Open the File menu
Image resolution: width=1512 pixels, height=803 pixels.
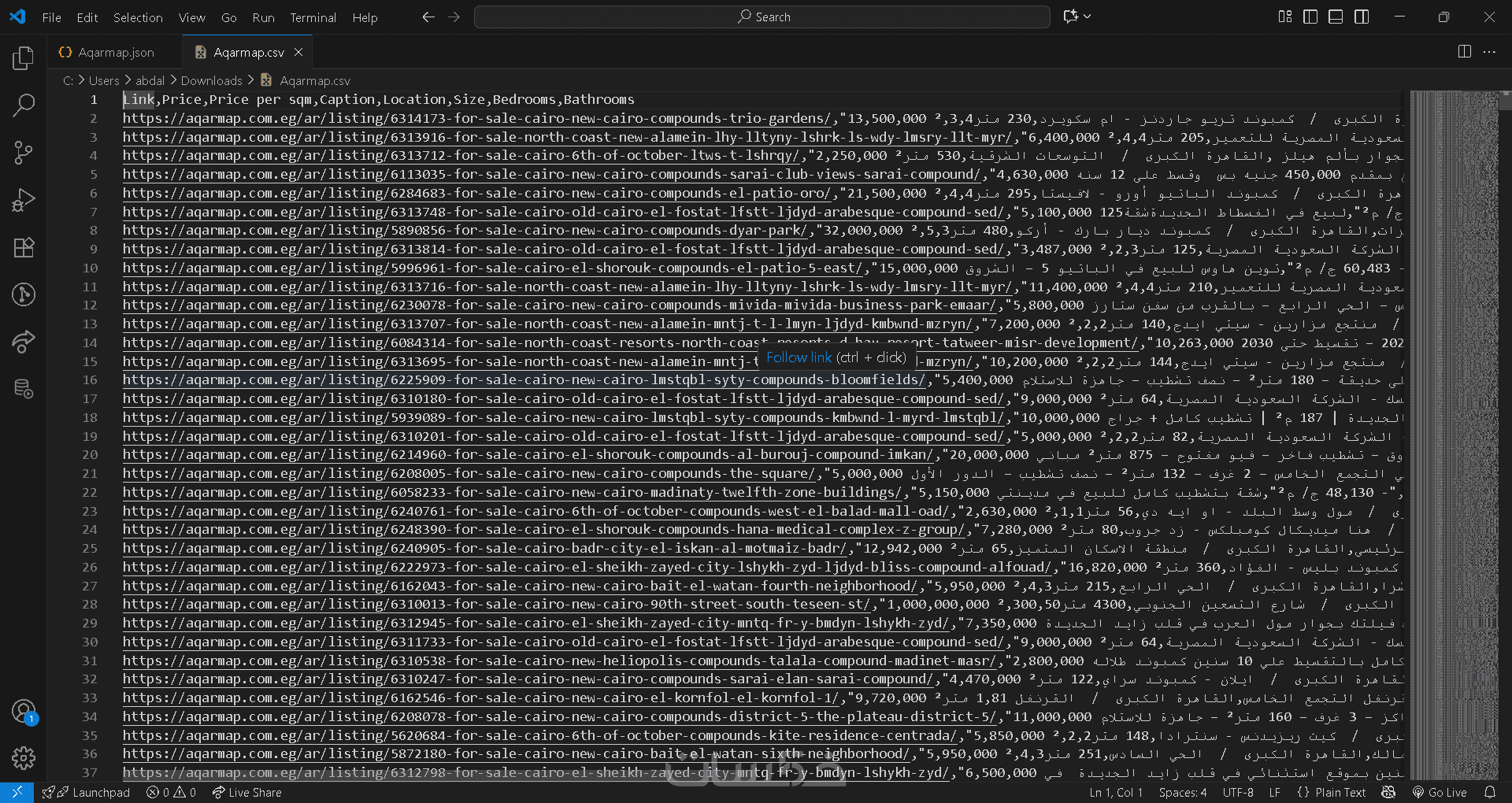click(52, 17)
